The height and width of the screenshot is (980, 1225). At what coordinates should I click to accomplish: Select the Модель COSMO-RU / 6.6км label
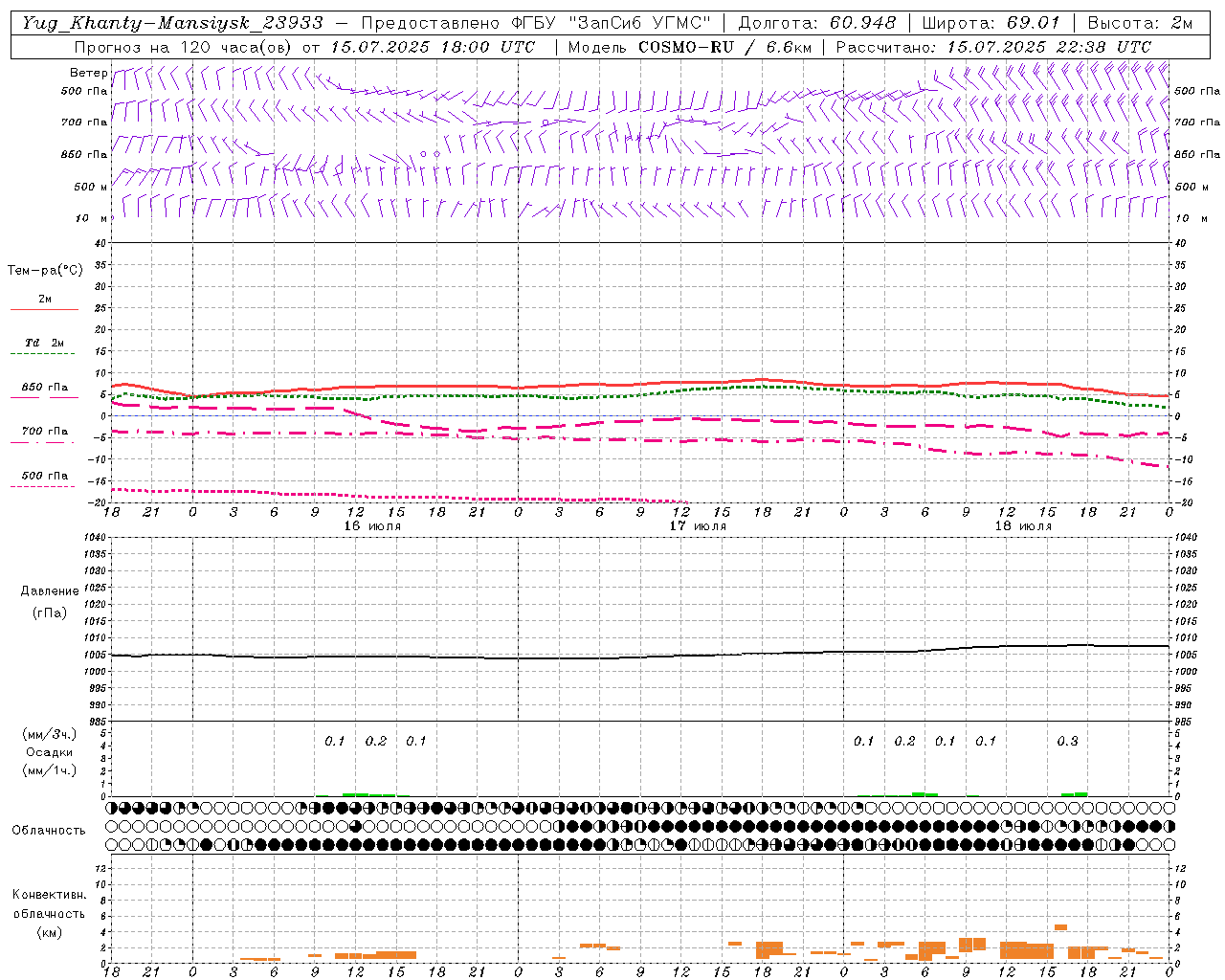pos(689,47)
